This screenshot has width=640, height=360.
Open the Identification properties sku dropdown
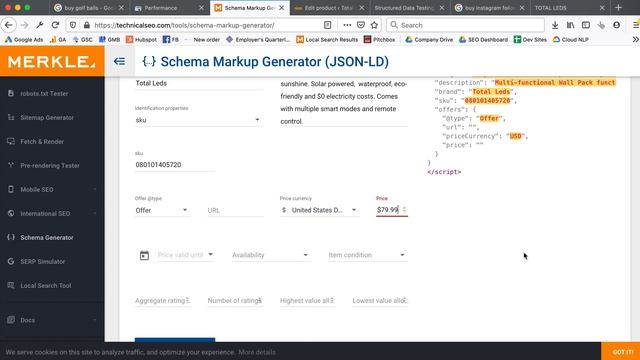(198, 120)
